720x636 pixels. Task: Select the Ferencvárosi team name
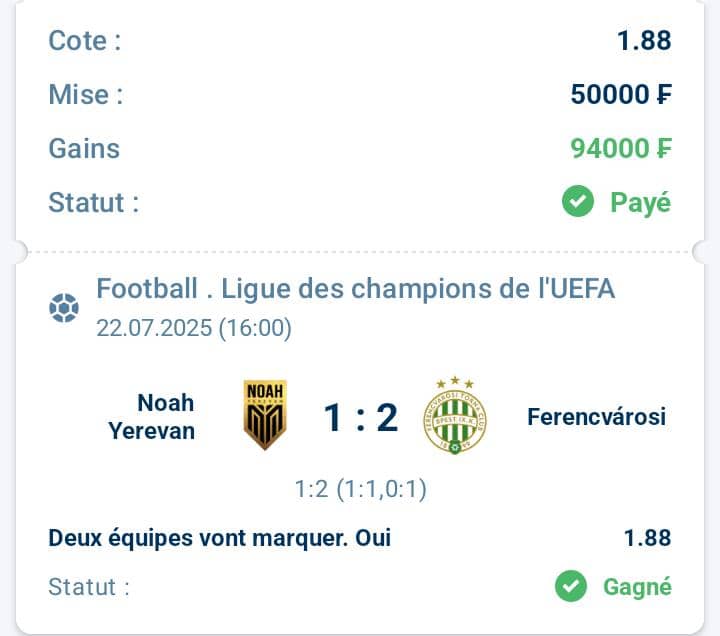tap(596, 417)
